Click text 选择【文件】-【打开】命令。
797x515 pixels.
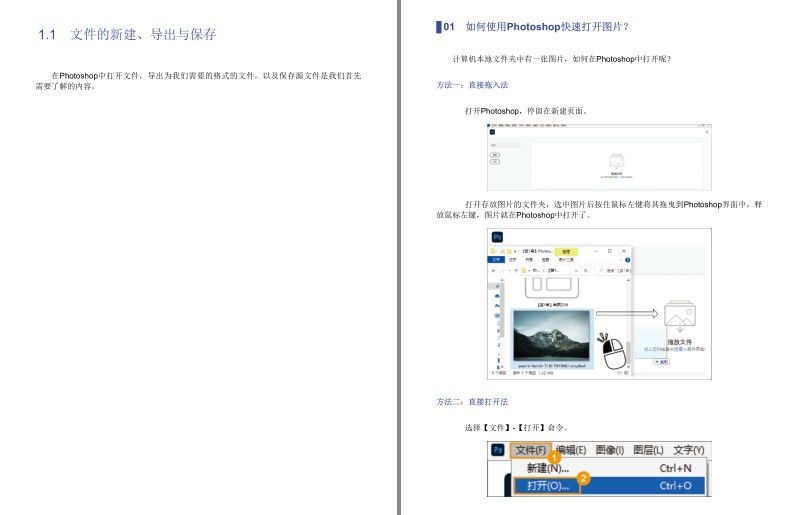(516, 428)
